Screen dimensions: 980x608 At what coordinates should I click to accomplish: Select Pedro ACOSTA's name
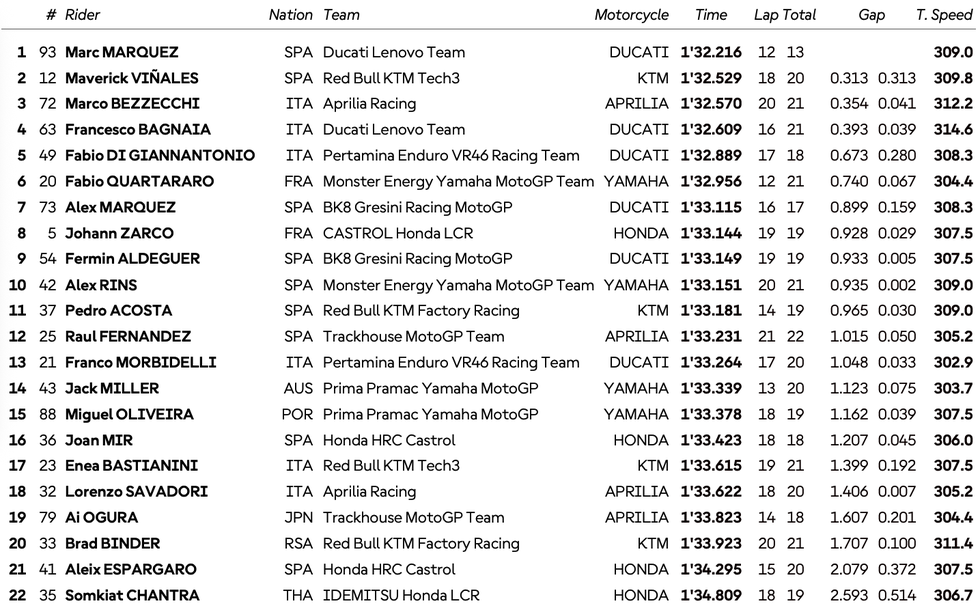pyautogui.click(x=118, y=310)
